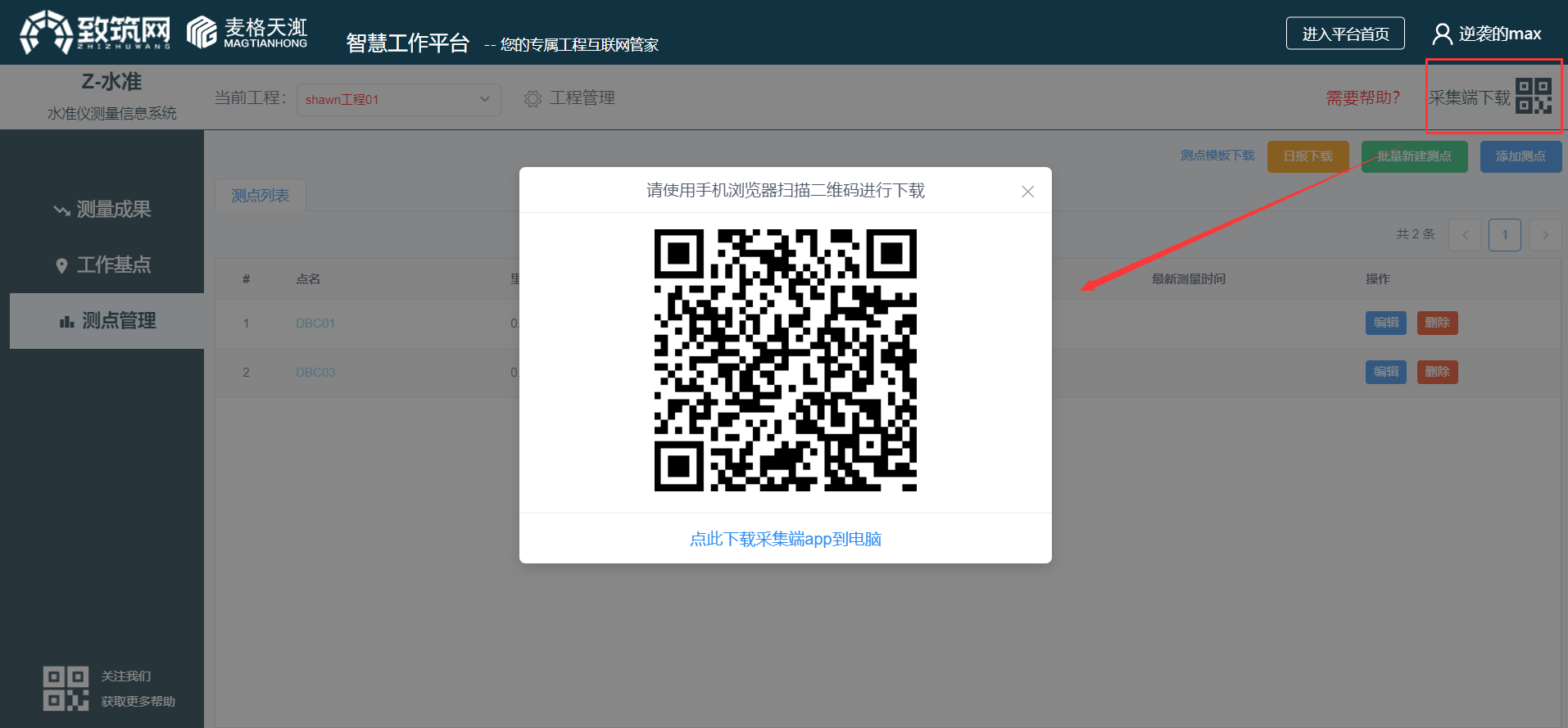Click the Z-水准 system title
Image resolution: width=1568 pixels, height=728 pixels.
pos(111,82)
